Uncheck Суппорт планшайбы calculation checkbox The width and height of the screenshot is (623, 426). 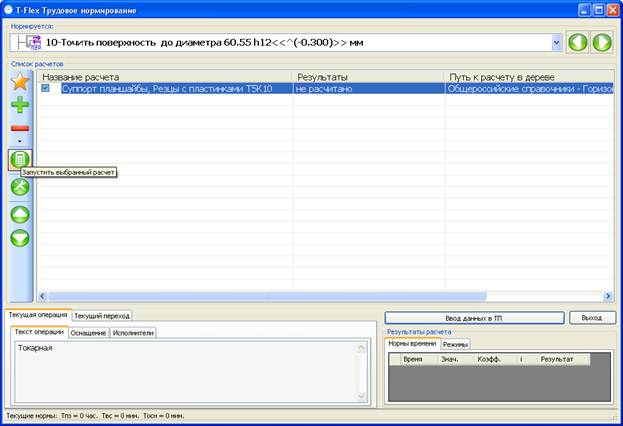pos(45,88)
